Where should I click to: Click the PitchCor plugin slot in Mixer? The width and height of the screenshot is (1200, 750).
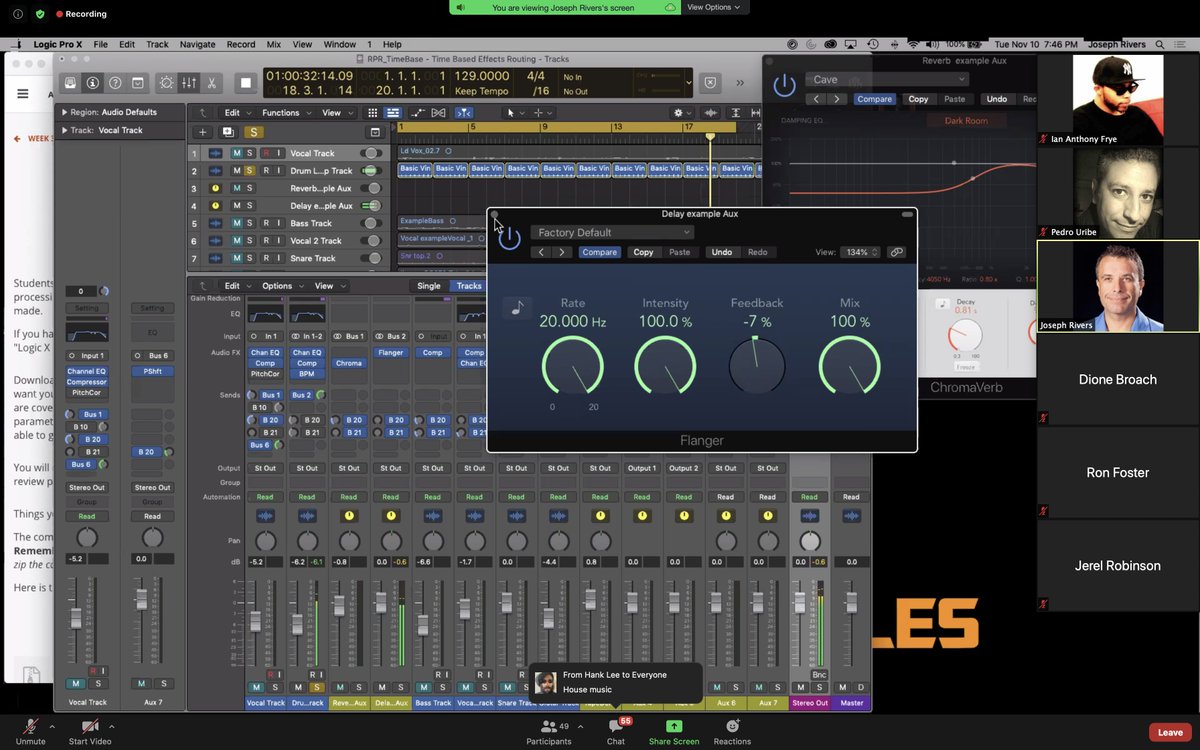click(x=265, y=374)
